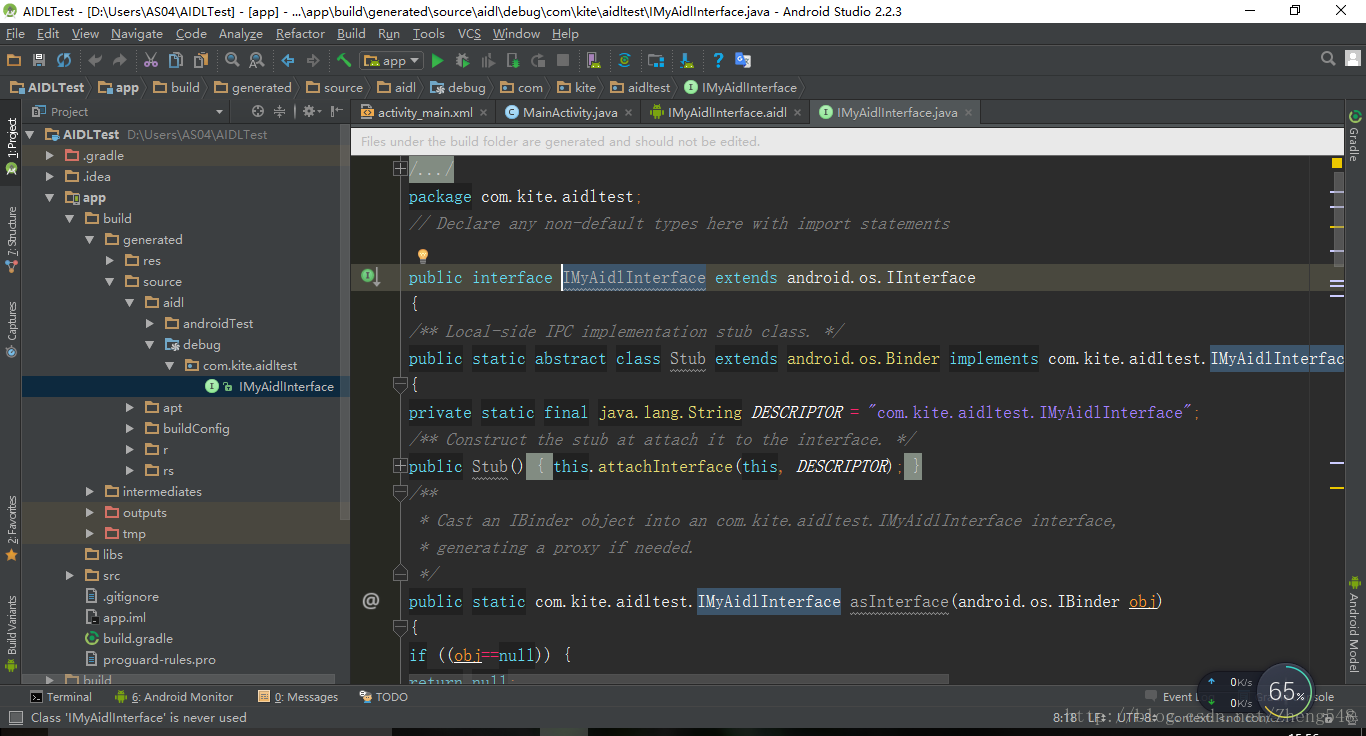1366x736 pixels.
Task: Run the app with the green play icon
Action: (x=437, y=61)
